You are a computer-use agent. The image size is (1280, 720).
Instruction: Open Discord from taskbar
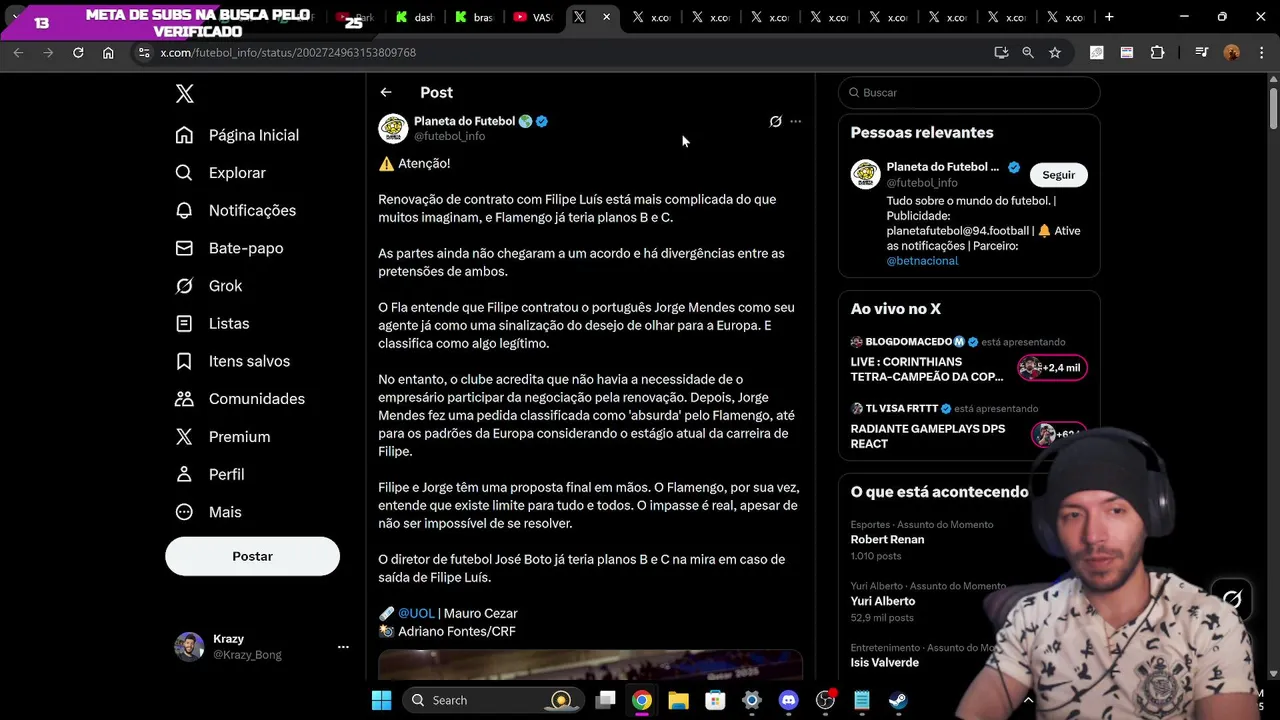click(x=788, y=700)
